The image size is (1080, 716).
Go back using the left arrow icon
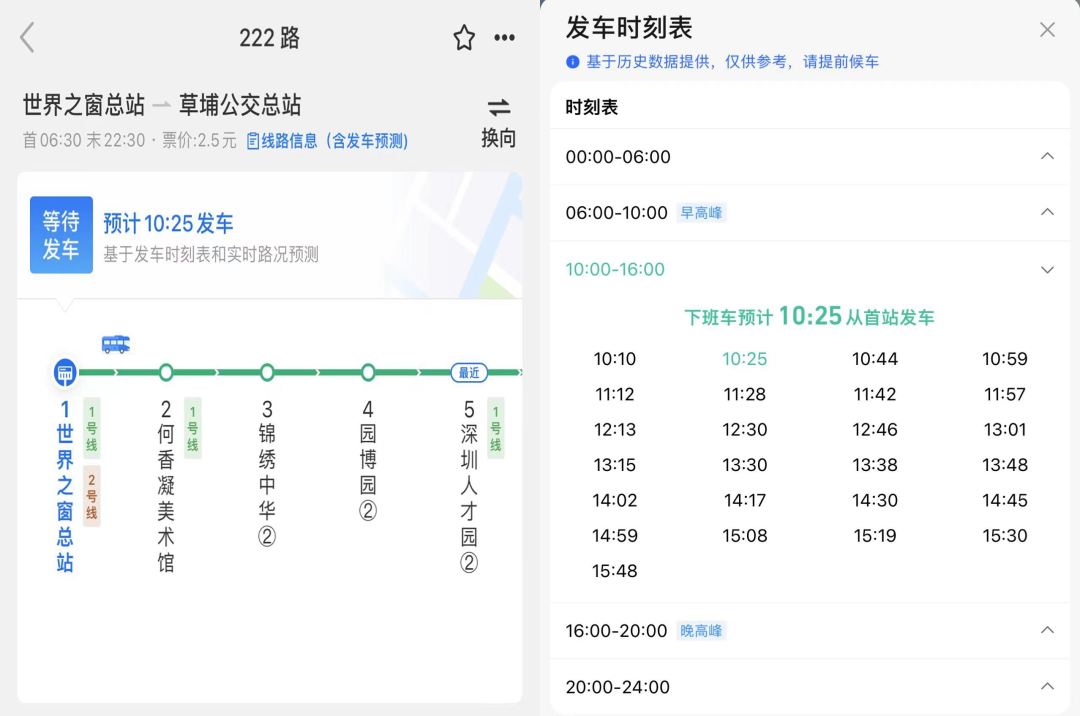point(28,37)
